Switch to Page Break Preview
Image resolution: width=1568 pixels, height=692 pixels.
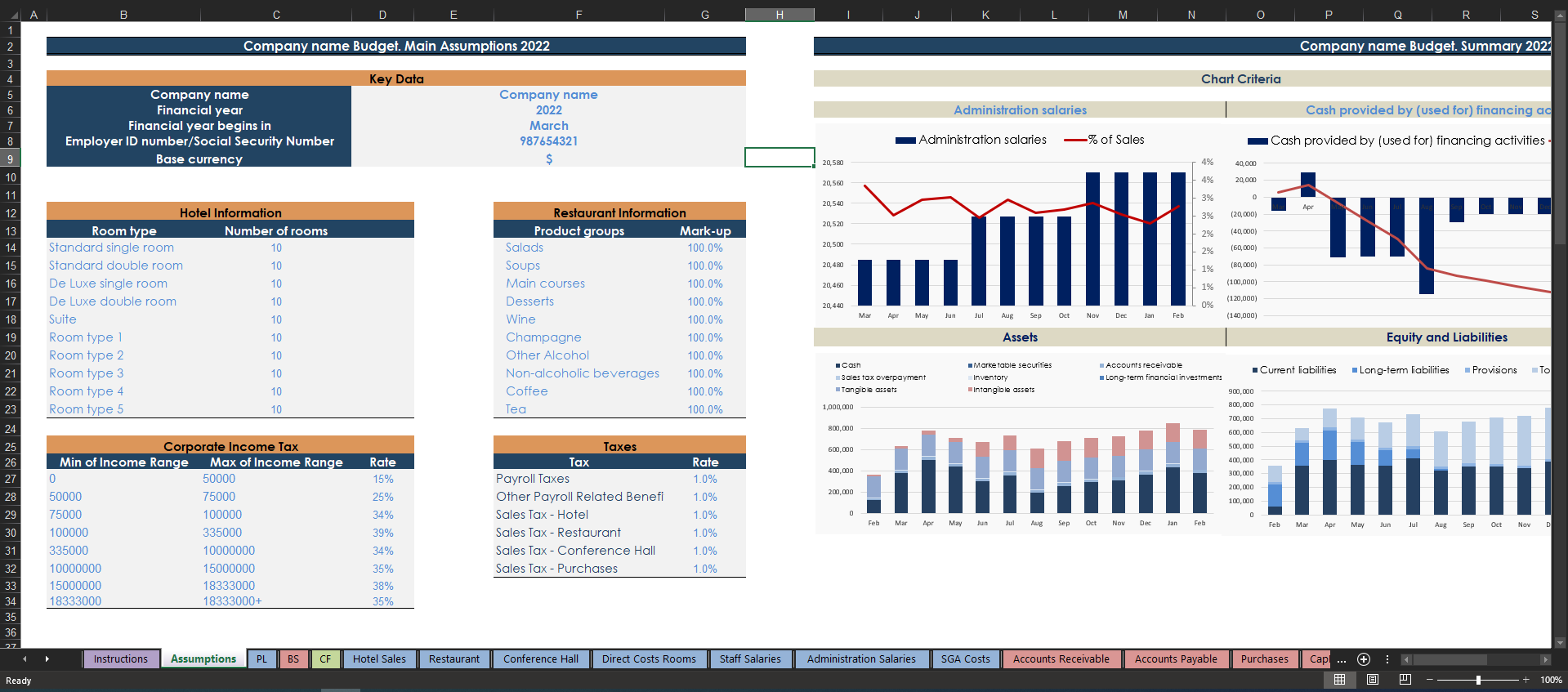(x=1405, y=680)
